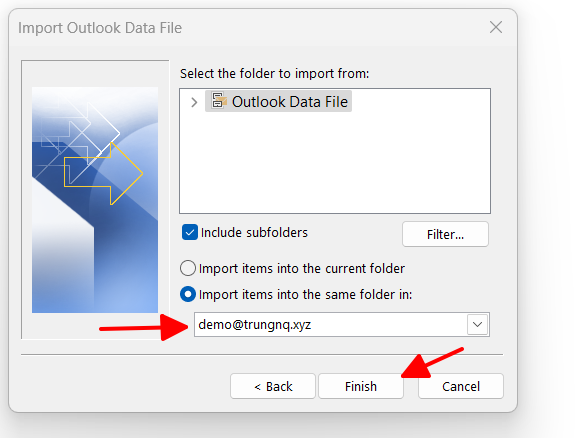Screen dimensions: 578x438
Task: Click the 'Import items into the same folder in' text
Action: click(x=305, y=295)
